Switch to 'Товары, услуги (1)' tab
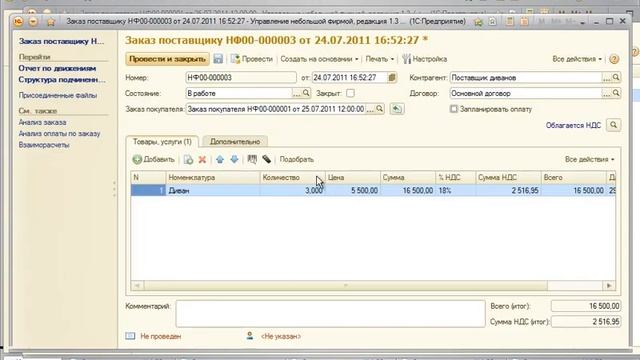This screenshot has height=360, width=640. 162,142
